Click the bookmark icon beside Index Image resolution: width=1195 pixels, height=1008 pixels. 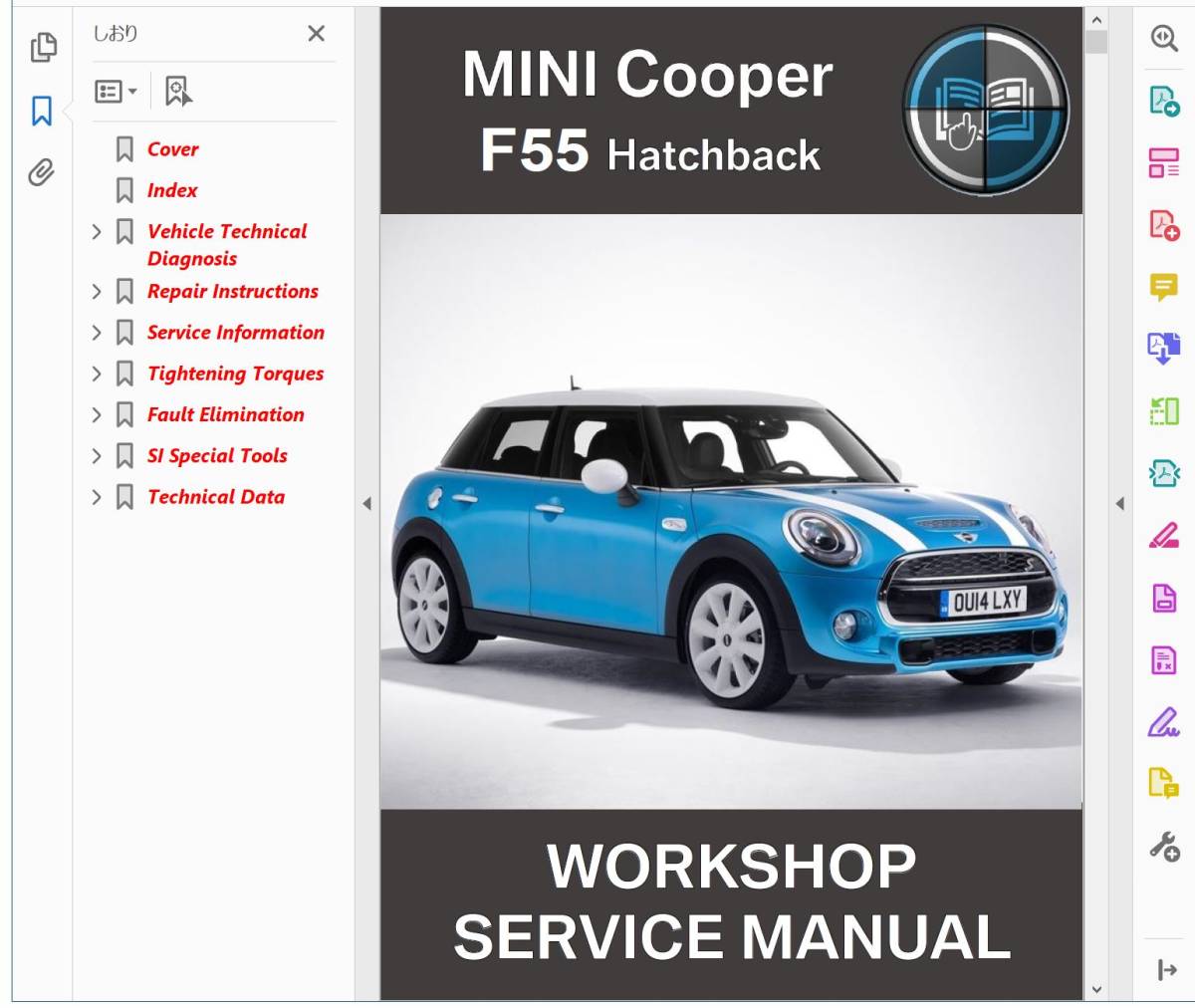124,190
